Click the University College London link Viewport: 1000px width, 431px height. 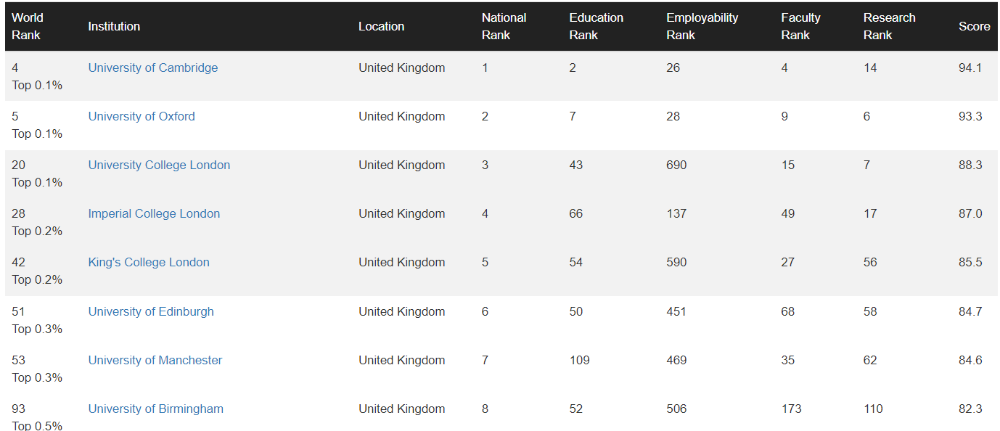[x=159, y=165]
